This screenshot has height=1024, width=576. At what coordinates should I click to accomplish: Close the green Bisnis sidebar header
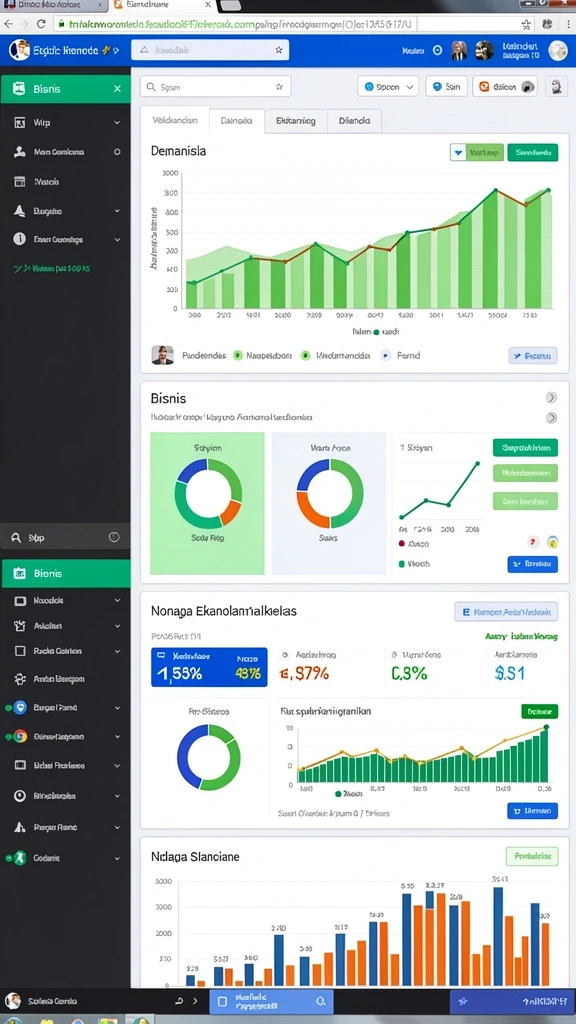[117, 89]
